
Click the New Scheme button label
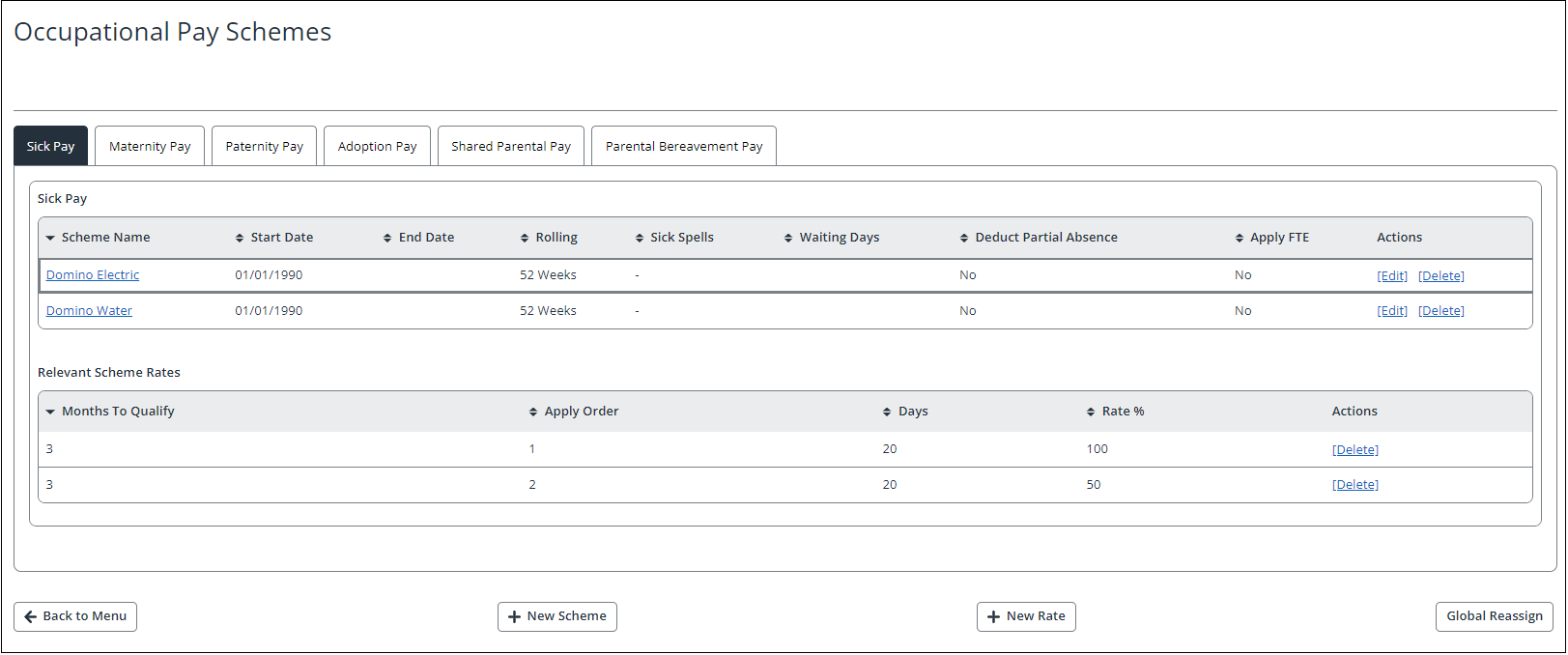tap(567, 616)
